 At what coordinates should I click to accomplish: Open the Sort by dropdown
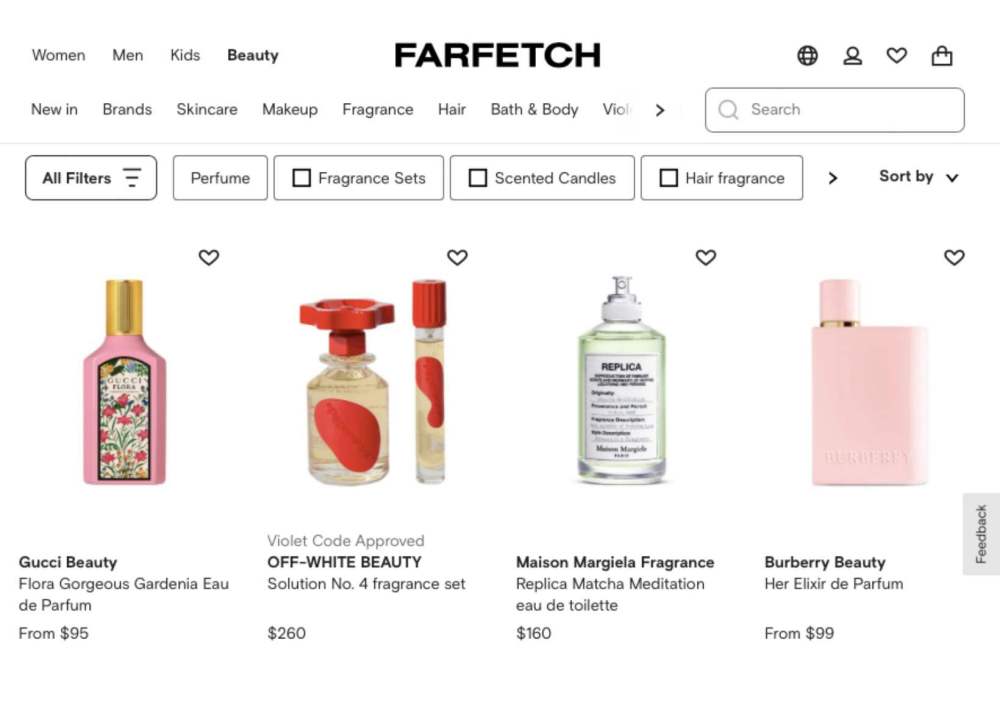tap(918, 177)
